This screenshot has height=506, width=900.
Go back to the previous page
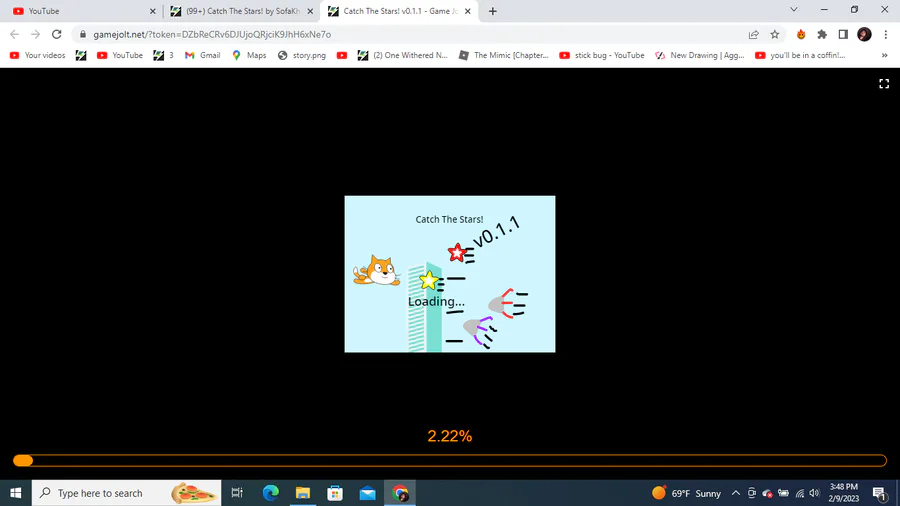point(14,34)
